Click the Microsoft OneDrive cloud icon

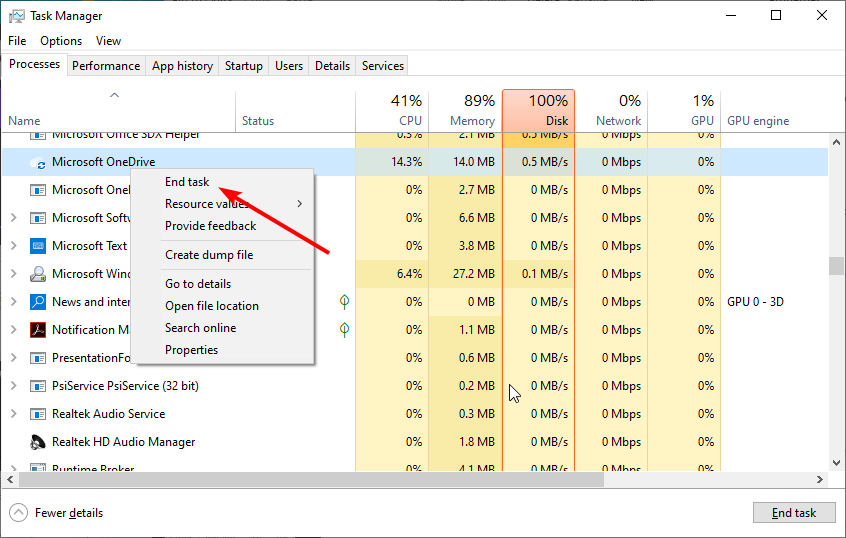tap(37, 162)
